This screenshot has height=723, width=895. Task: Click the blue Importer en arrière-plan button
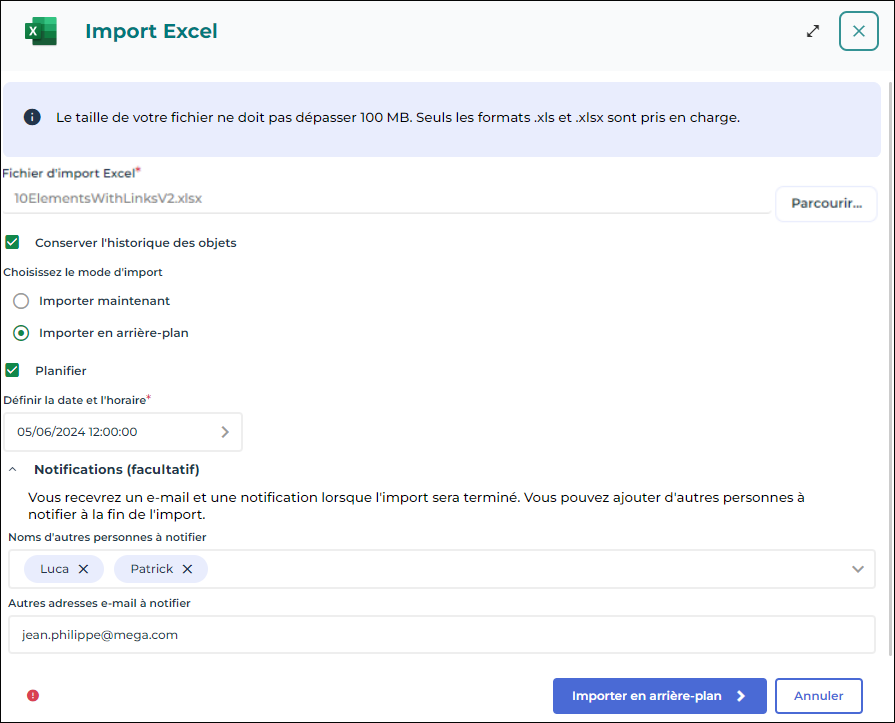coord(659,696)
